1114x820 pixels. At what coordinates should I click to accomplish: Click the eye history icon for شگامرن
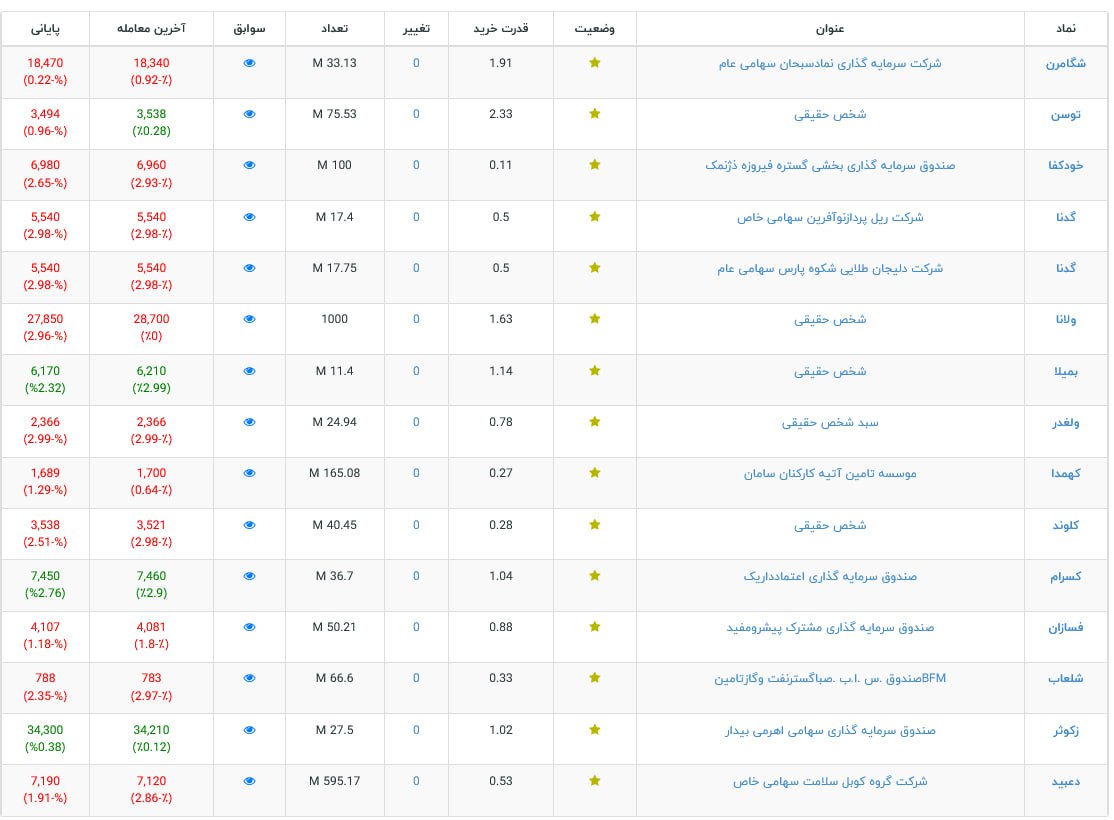(x=250, y=63)
